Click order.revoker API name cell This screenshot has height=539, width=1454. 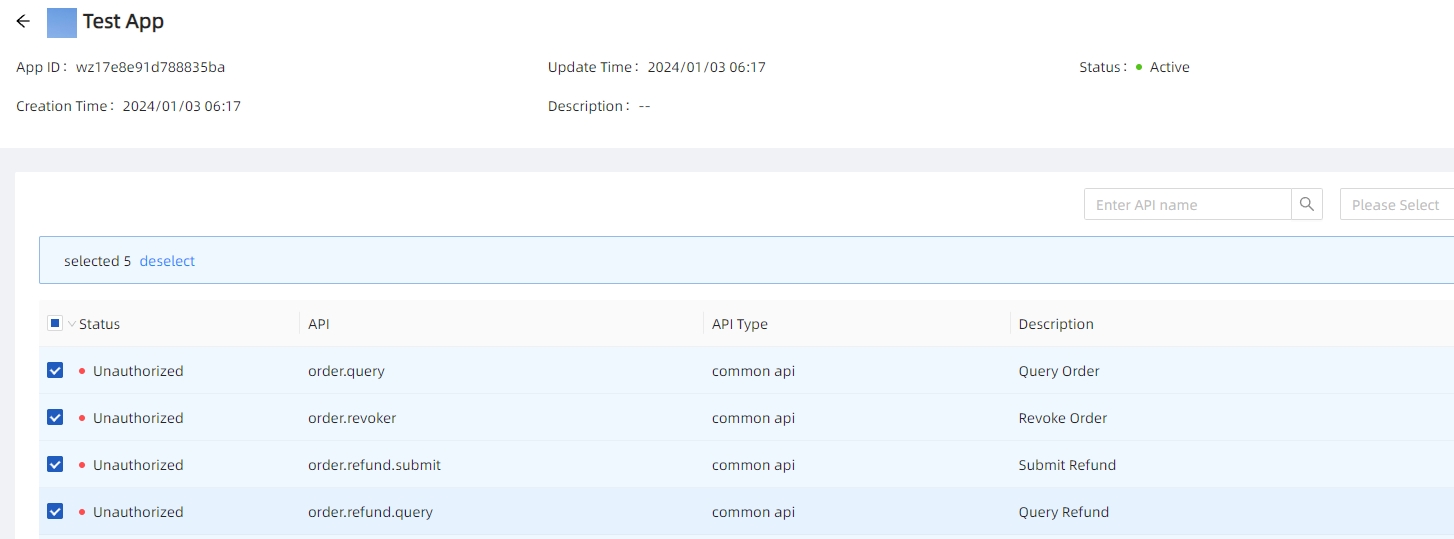point(352,418)
